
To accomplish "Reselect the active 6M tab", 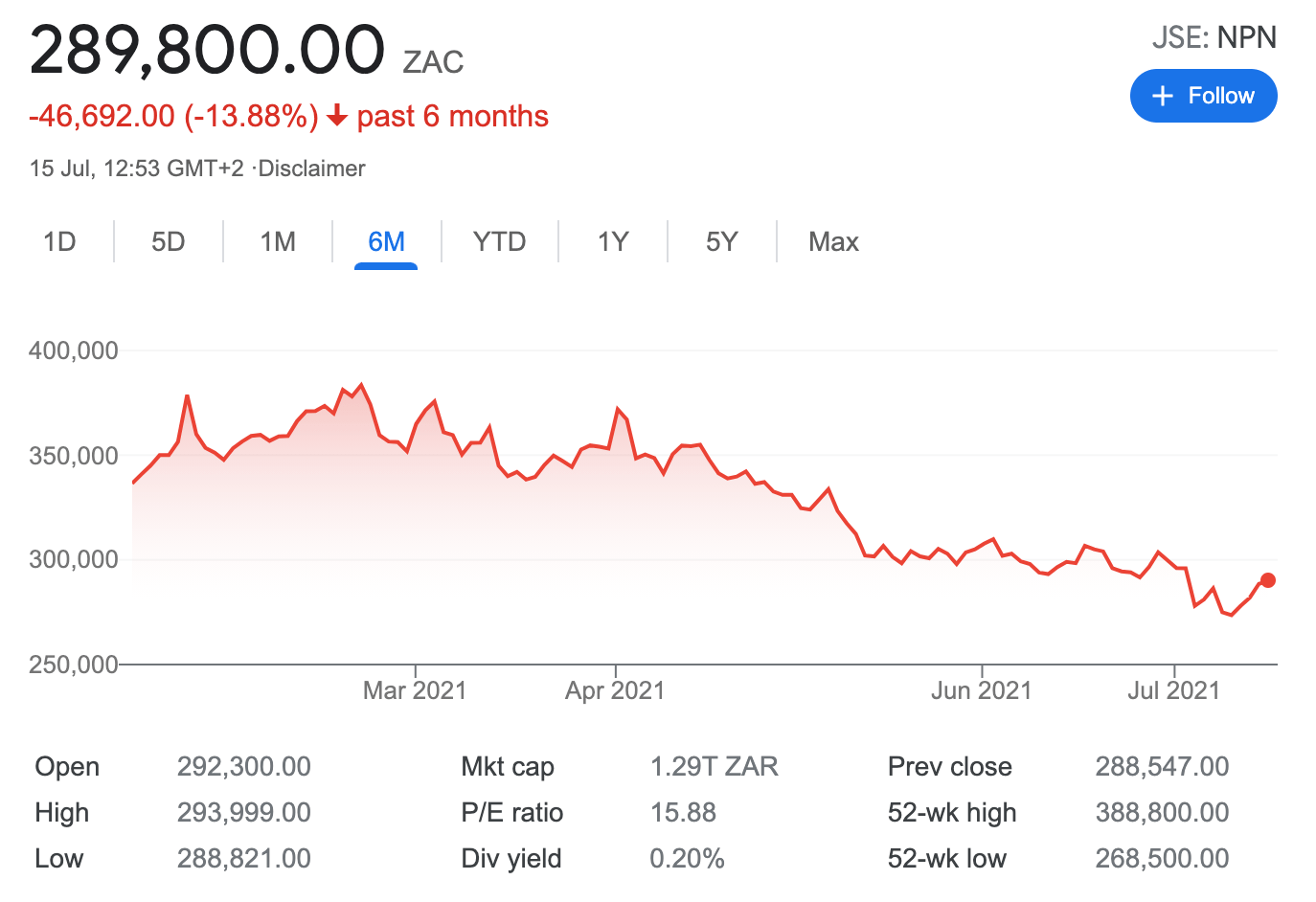I will [x=386, y=241].
